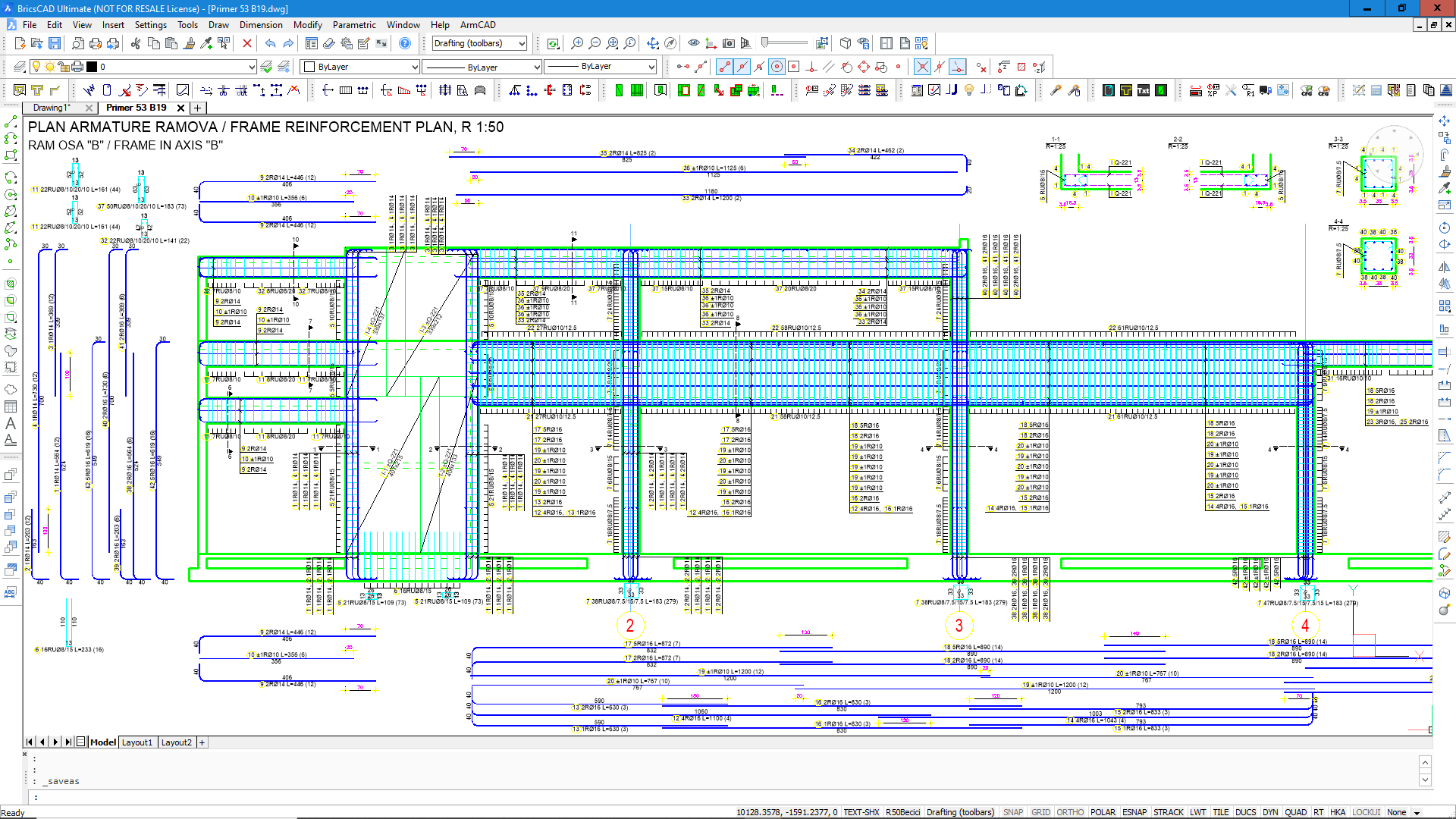Click the red Delete X icon

(x=247, y=44)
